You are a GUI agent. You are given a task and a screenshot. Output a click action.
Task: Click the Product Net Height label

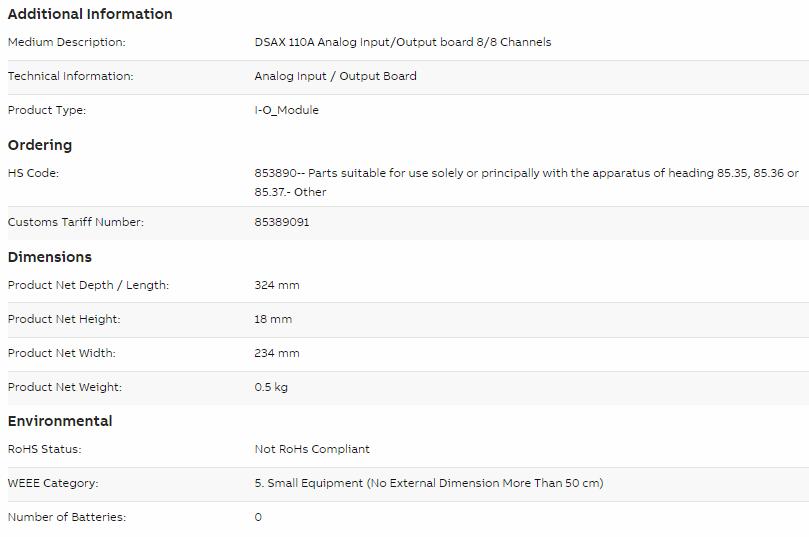(x=63, y=319)
